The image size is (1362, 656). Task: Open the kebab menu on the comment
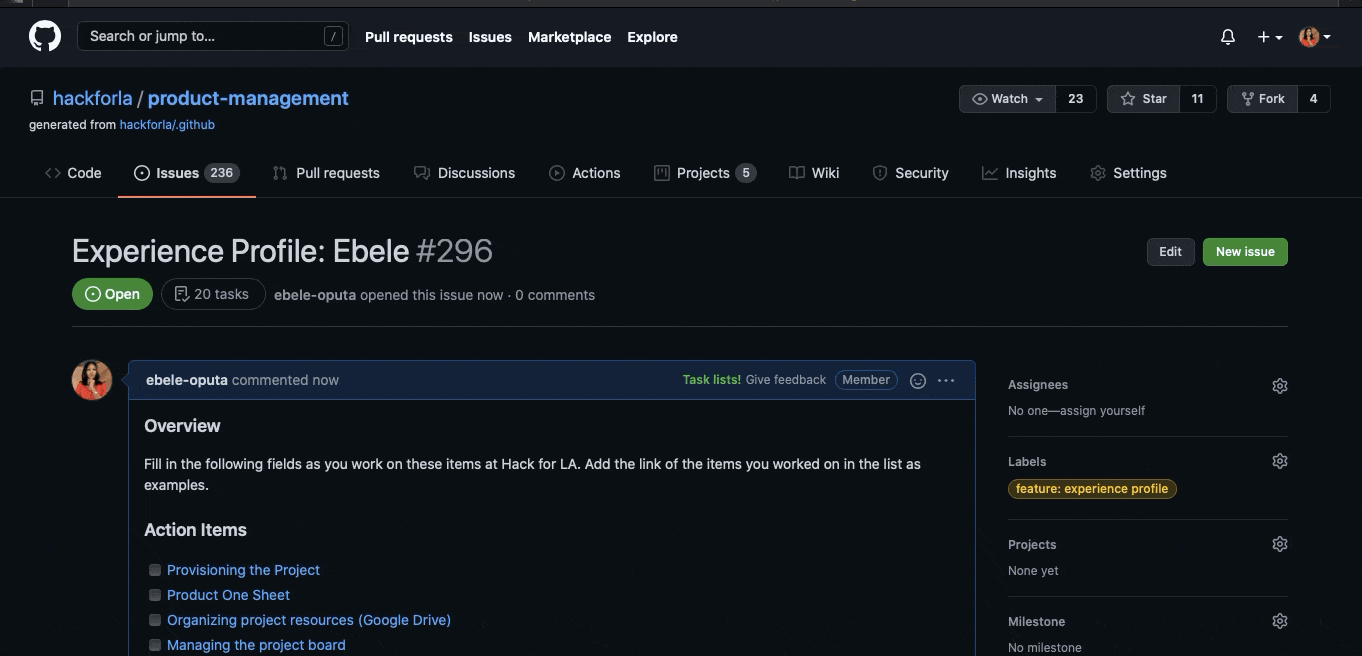(945, 380)
